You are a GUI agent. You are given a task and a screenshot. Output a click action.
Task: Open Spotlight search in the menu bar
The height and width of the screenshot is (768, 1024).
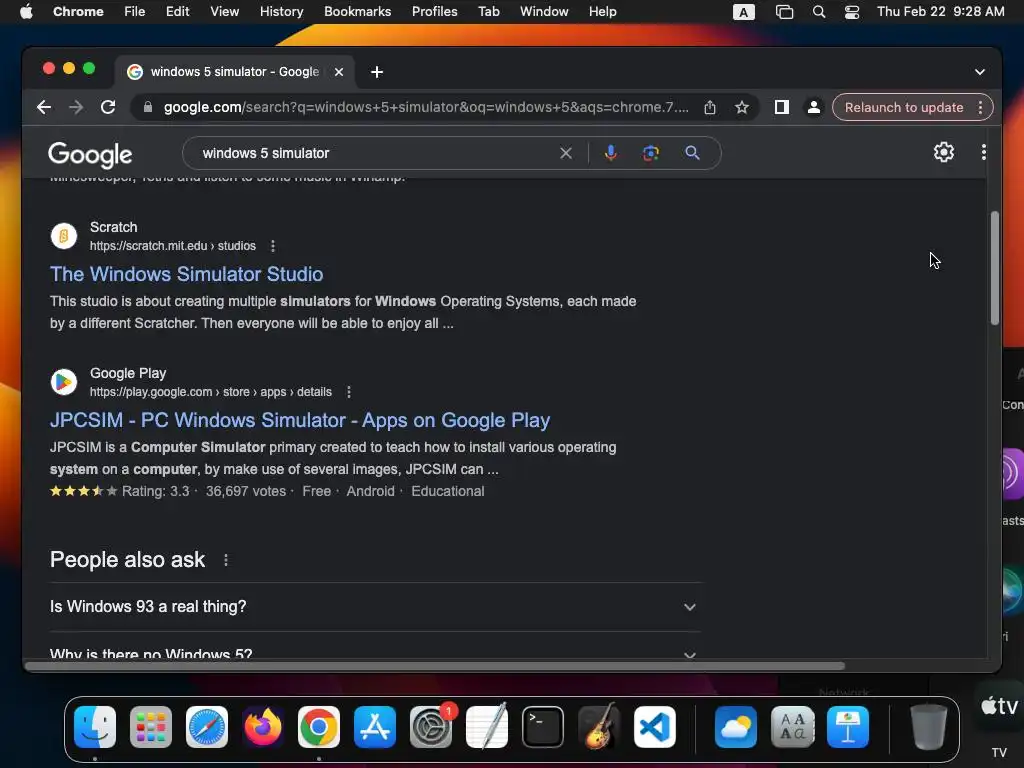pyautogui.click(x=819, y=12)
